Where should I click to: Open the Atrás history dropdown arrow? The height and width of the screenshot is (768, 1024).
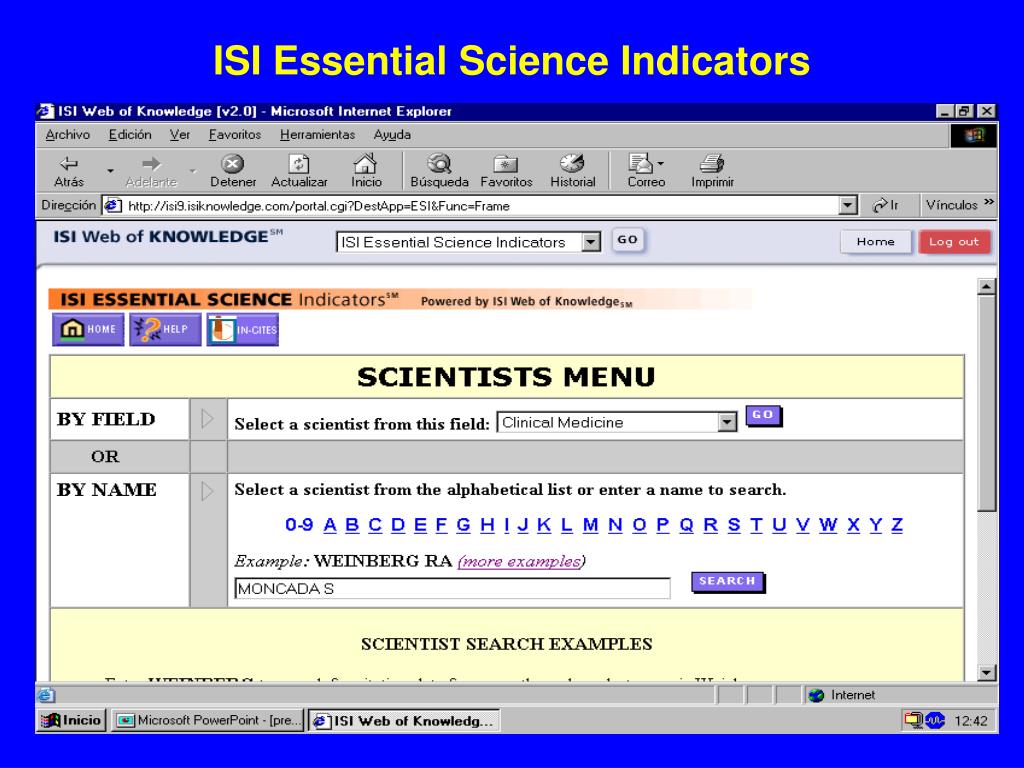click(110, 171)
